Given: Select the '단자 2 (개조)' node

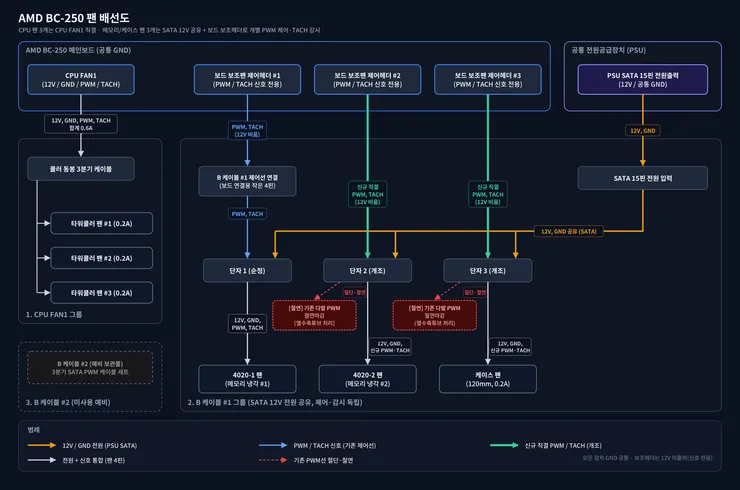Looking at the screenshot, I should point(368,270).
